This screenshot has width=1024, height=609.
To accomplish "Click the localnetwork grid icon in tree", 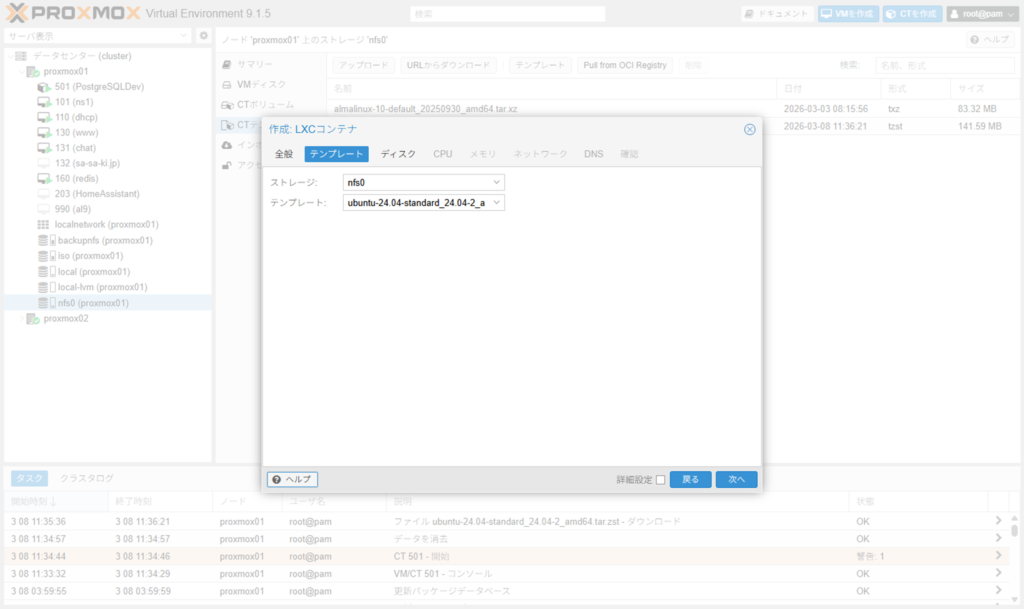I will [x=44, y=225].
